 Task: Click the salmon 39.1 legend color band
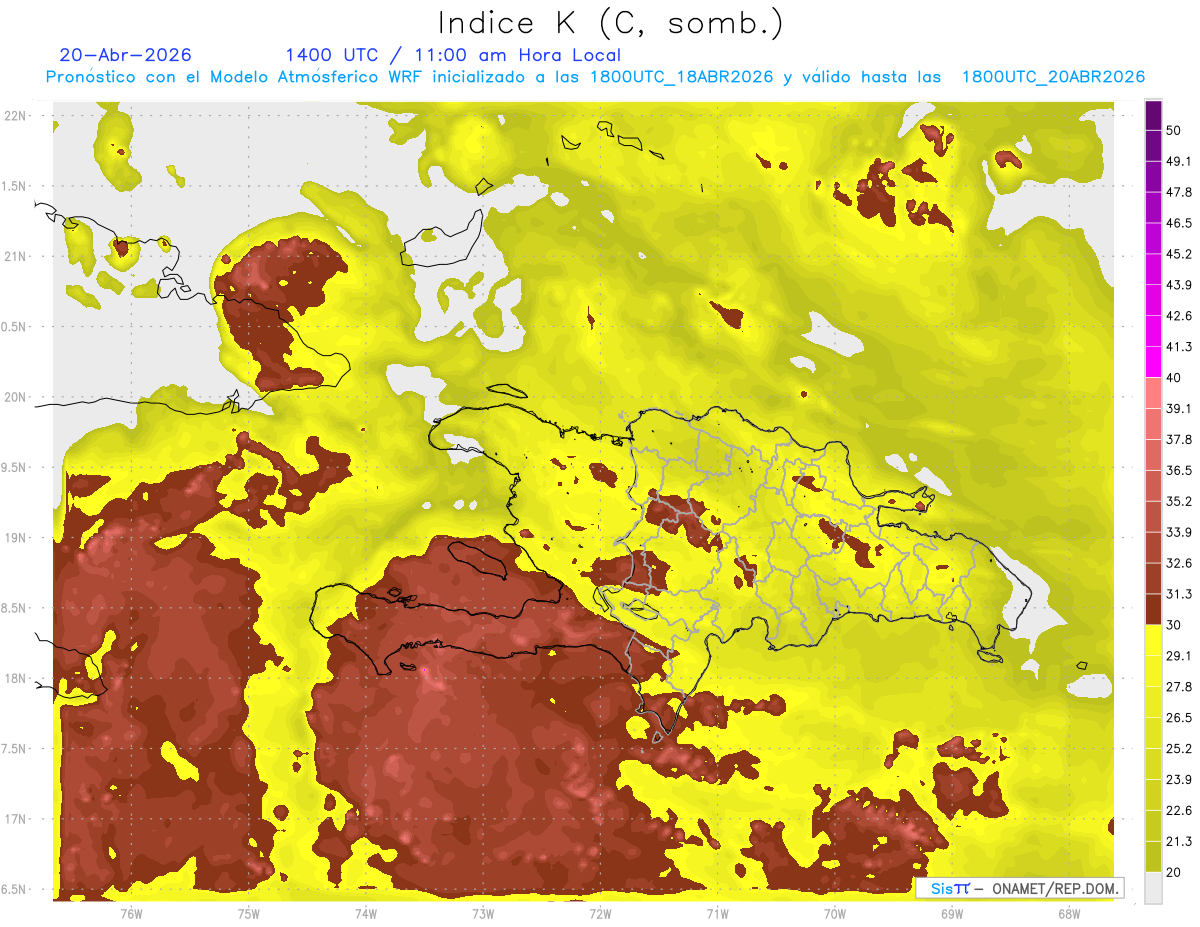point(1153,393)
